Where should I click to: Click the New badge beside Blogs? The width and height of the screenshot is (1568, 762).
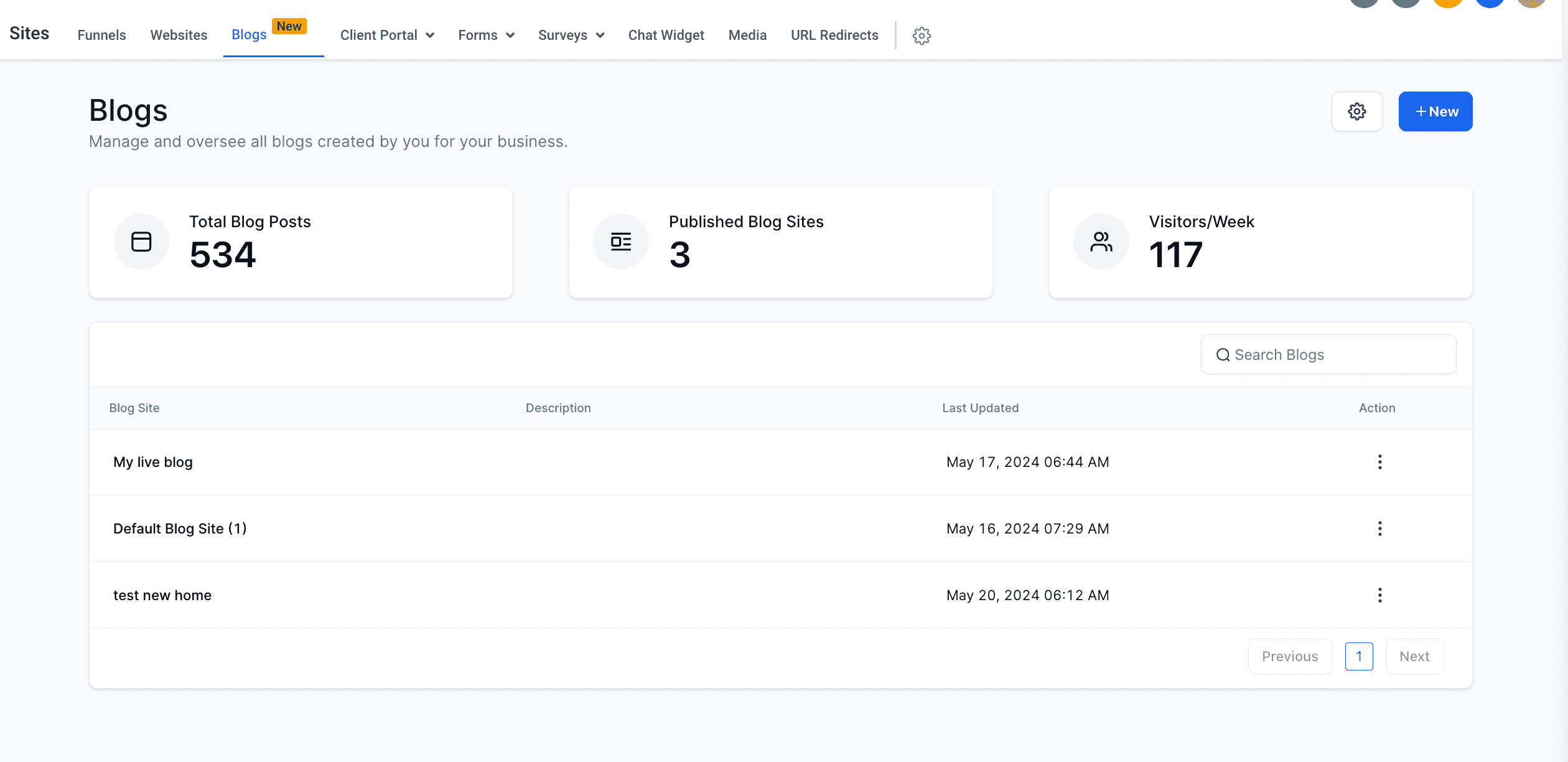289,26
